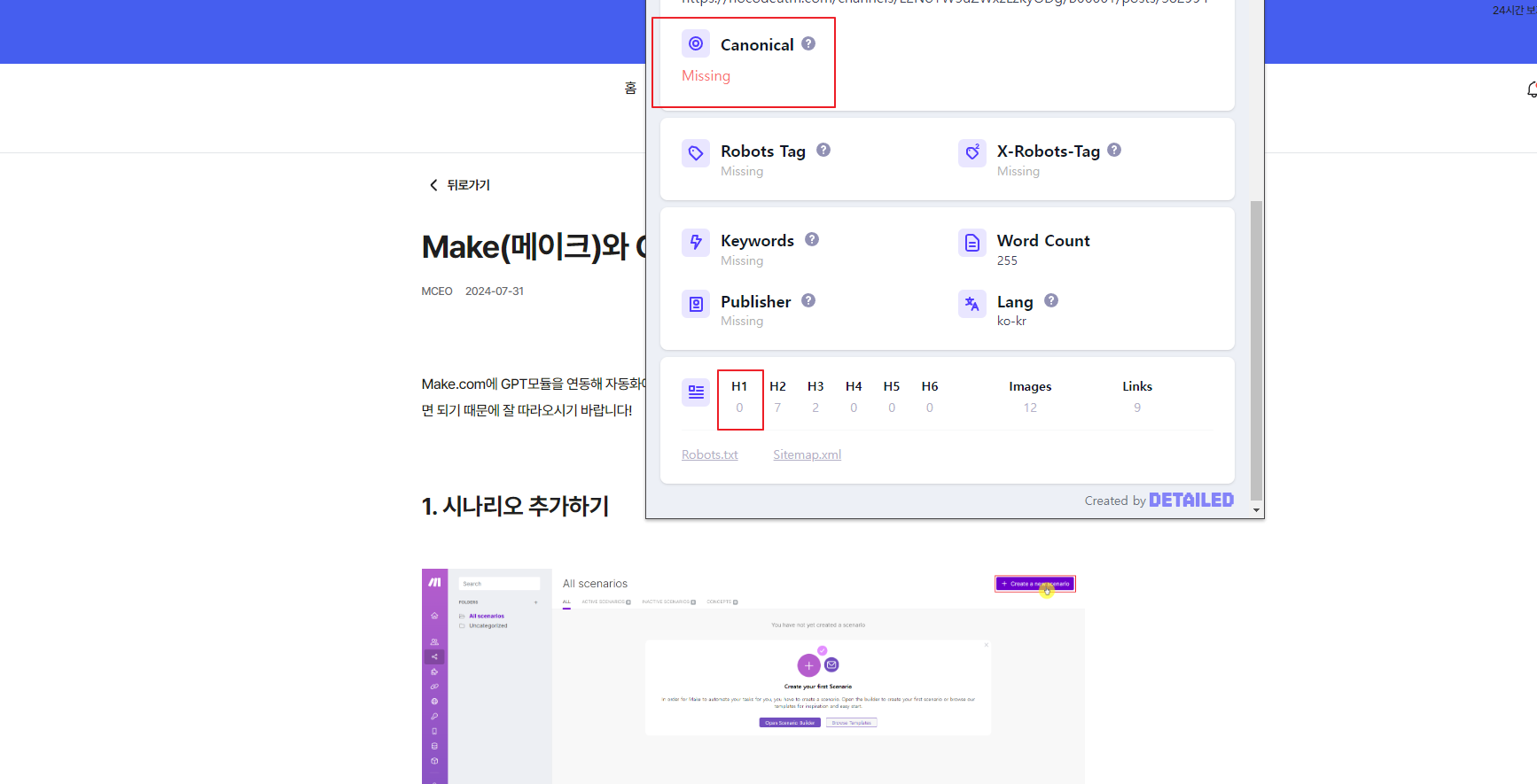
Task: Show help for Publisher
Action: 808,300
